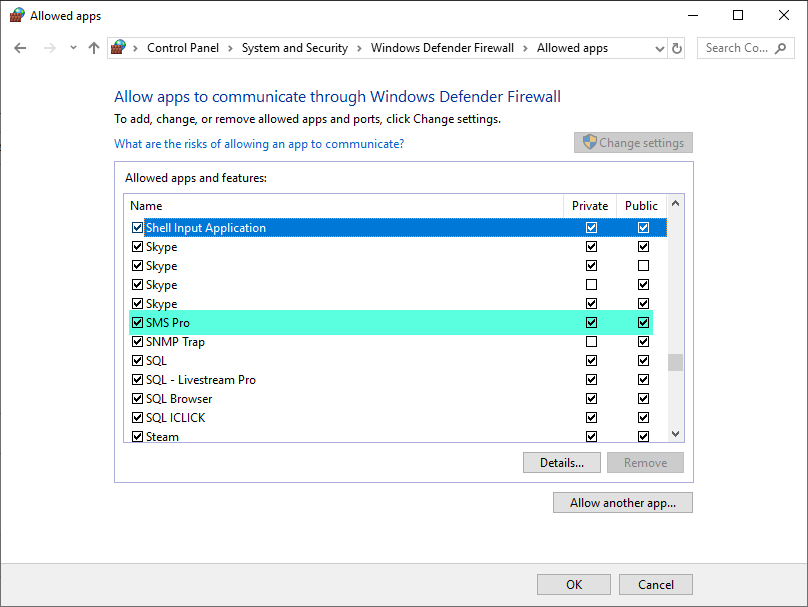Expand chevron after Windows Defender Firewall
Screen dimensions: 808x607
coord(525,48)
